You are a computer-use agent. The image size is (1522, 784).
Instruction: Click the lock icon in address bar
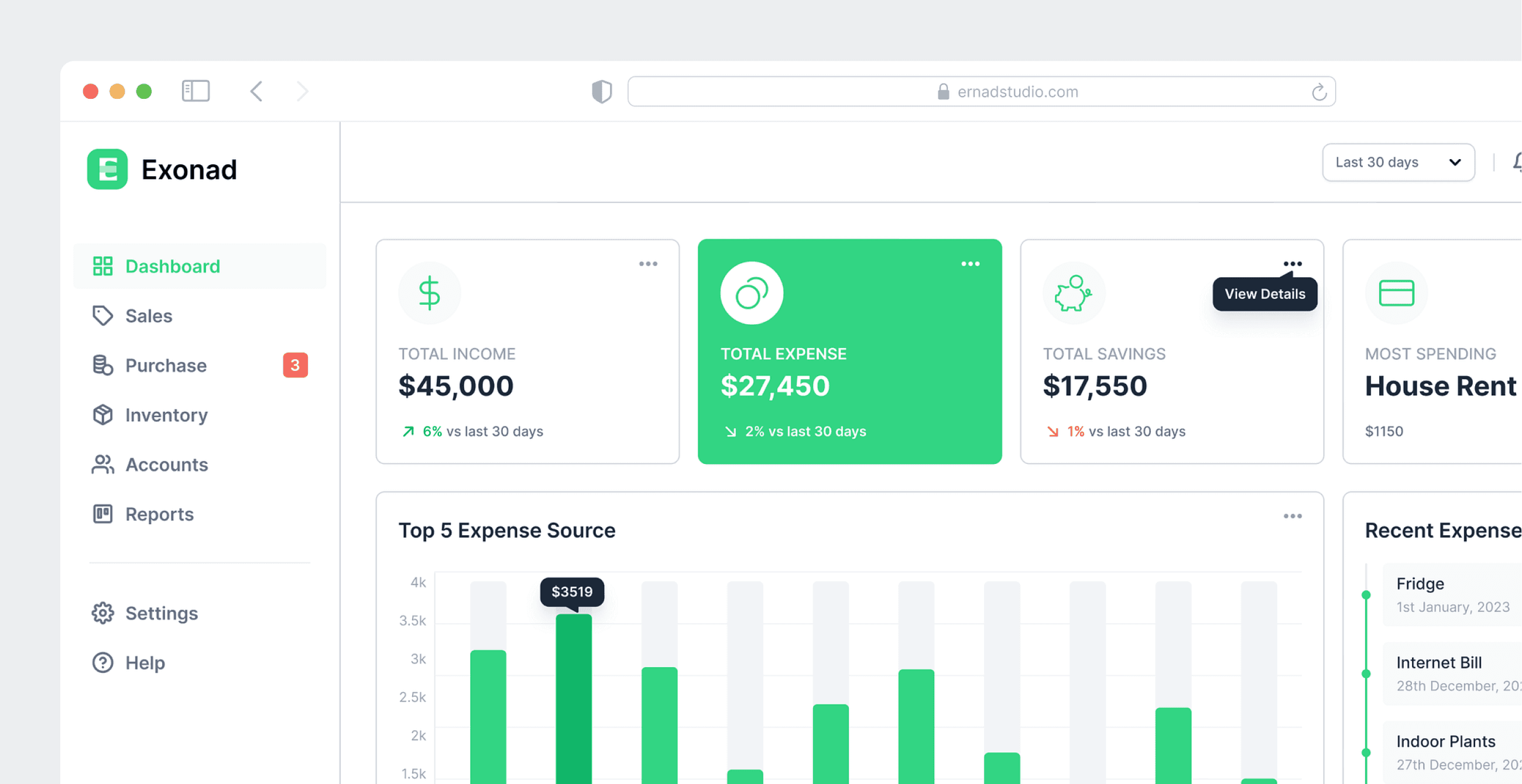coord(944,91)
